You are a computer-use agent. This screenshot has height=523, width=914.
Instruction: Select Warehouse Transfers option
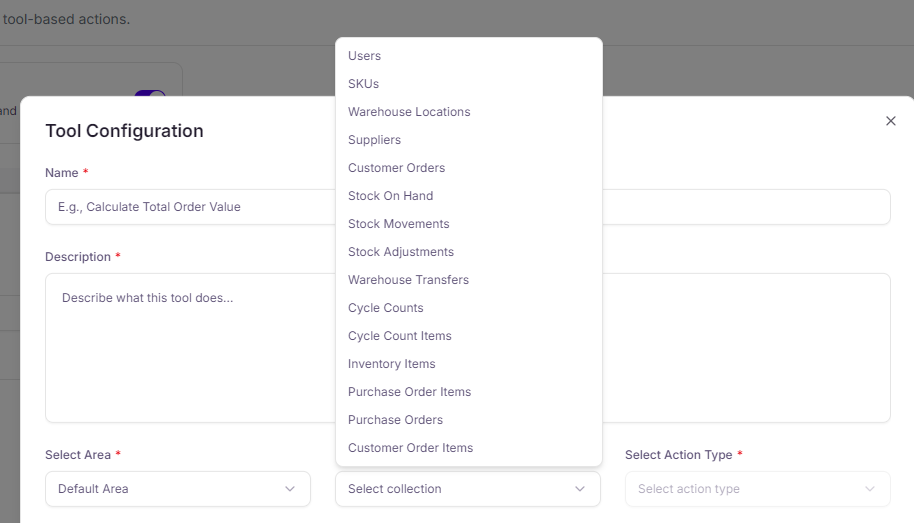tap(408, 280)
